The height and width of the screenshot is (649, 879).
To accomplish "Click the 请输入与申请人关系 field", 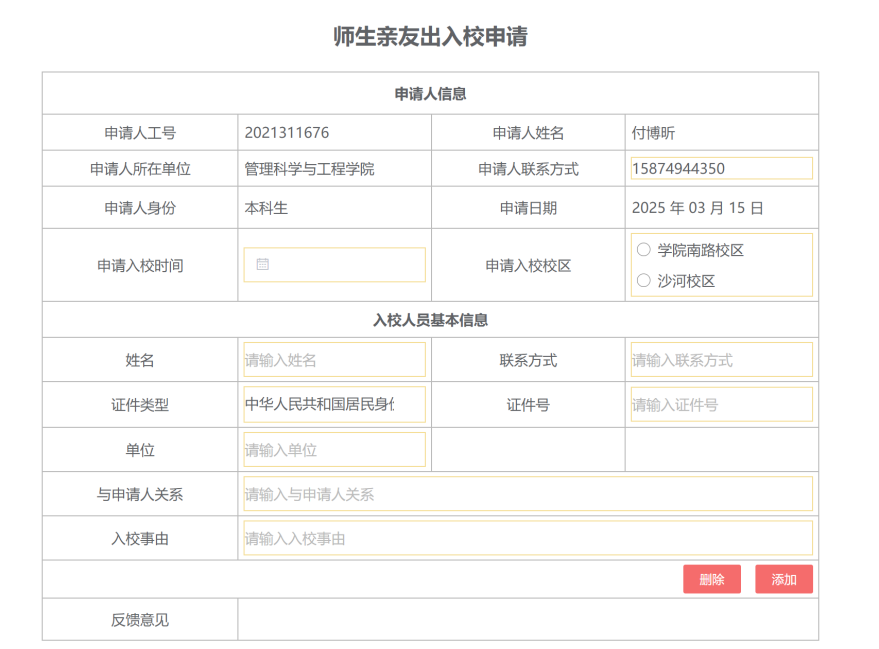I will (527, 494).
